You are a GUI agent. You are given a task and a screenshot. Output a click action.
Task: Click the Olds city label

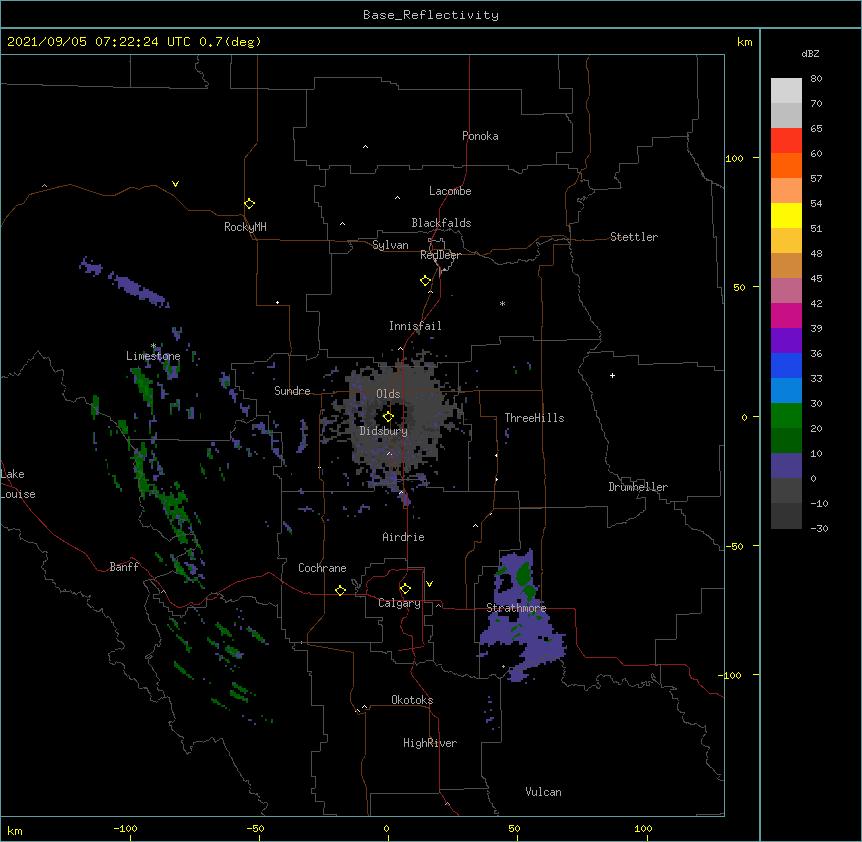(388, 394)
